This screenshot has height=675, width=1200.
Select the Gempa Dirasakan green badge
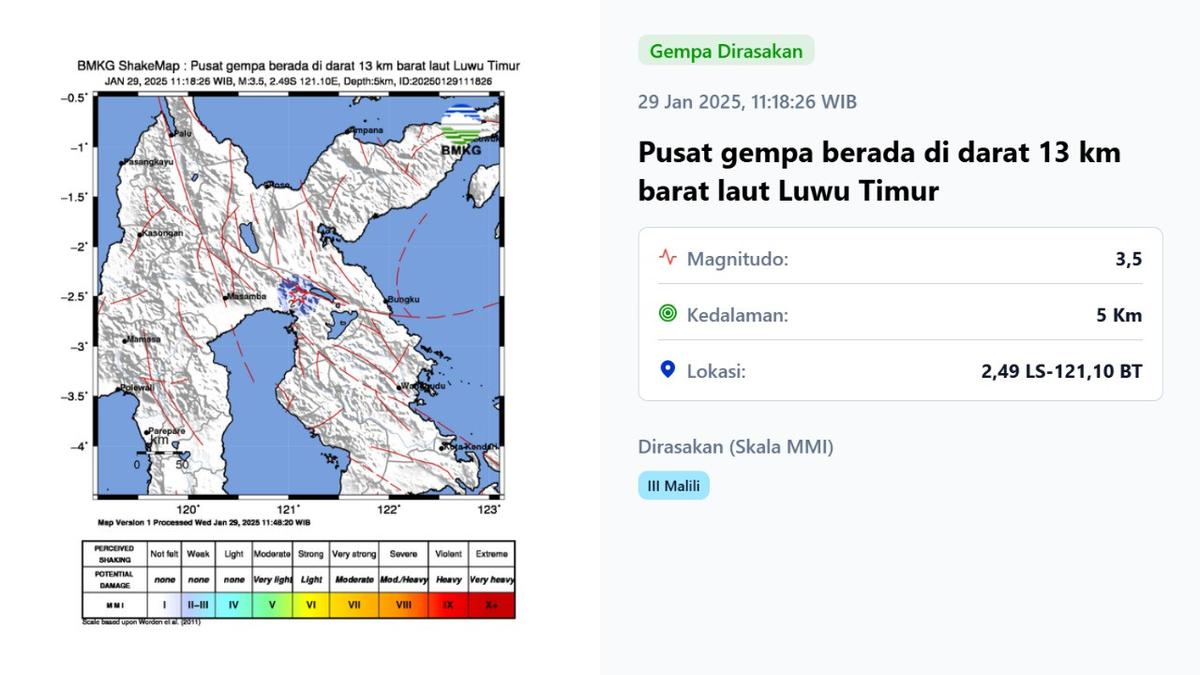click(726, 51)
